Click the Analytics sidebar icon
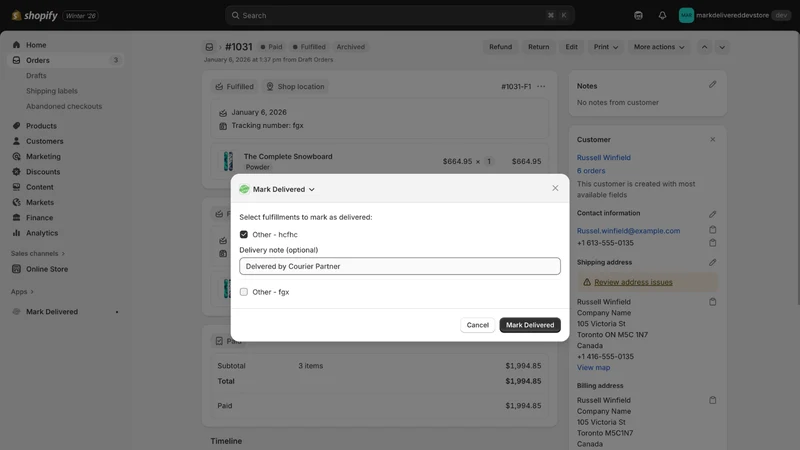The width and height of the screenshot is (800, 450). pos(16,233)
